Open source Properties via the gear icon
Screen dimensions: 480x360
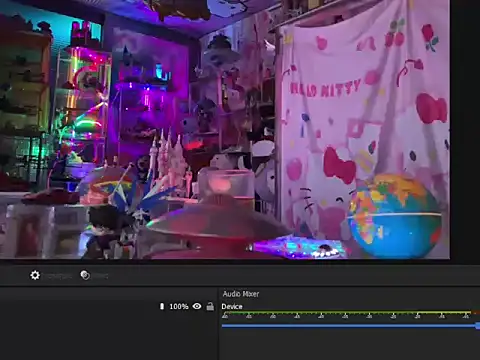tap(35, 275)
